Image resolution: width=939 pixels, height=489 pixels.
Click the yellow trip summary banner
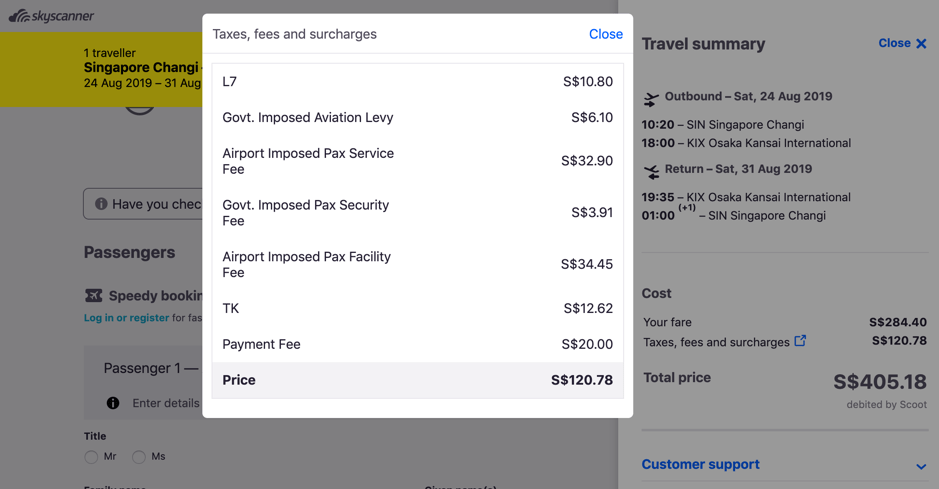tap(100, 69)
